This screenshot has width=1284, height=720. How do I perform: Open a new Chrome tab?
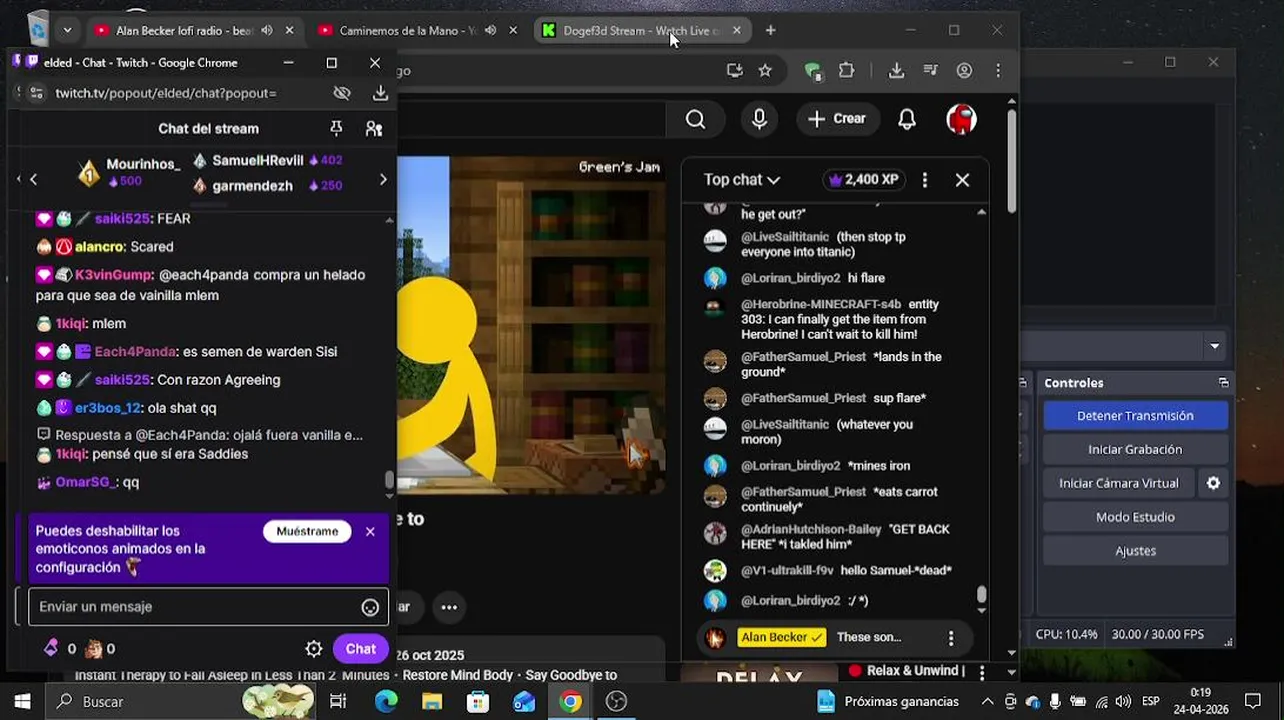point(770,31)
